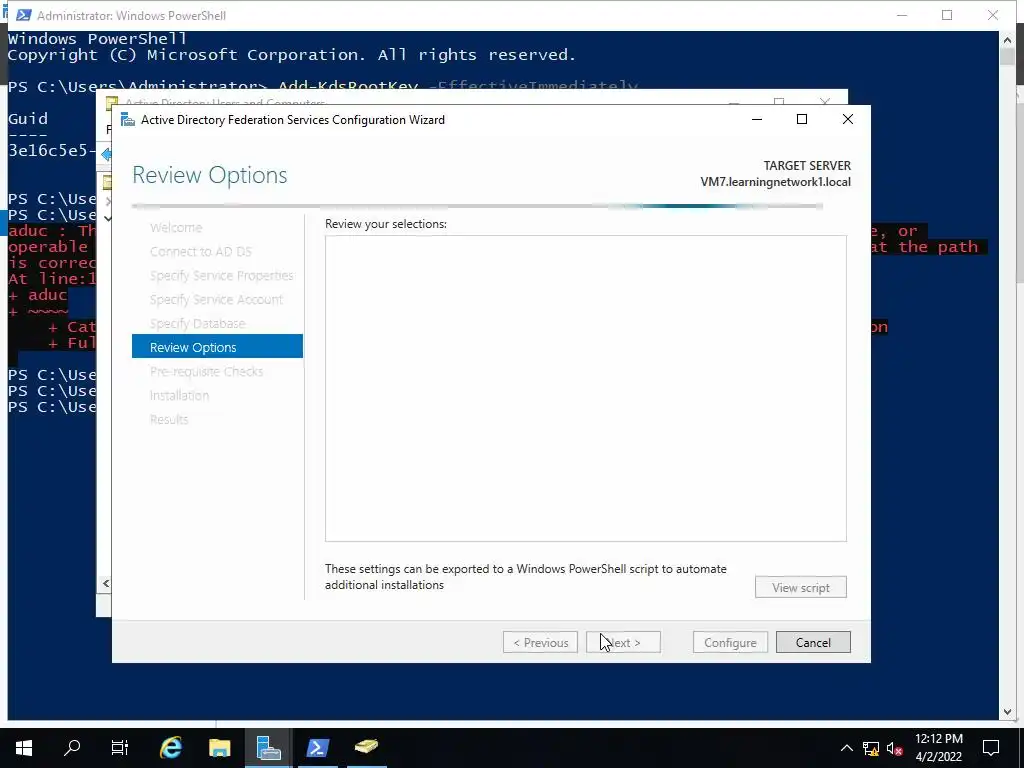The image size is (1024, 768).
Task: Show hidden system tray icons
Action: point(846,748)
